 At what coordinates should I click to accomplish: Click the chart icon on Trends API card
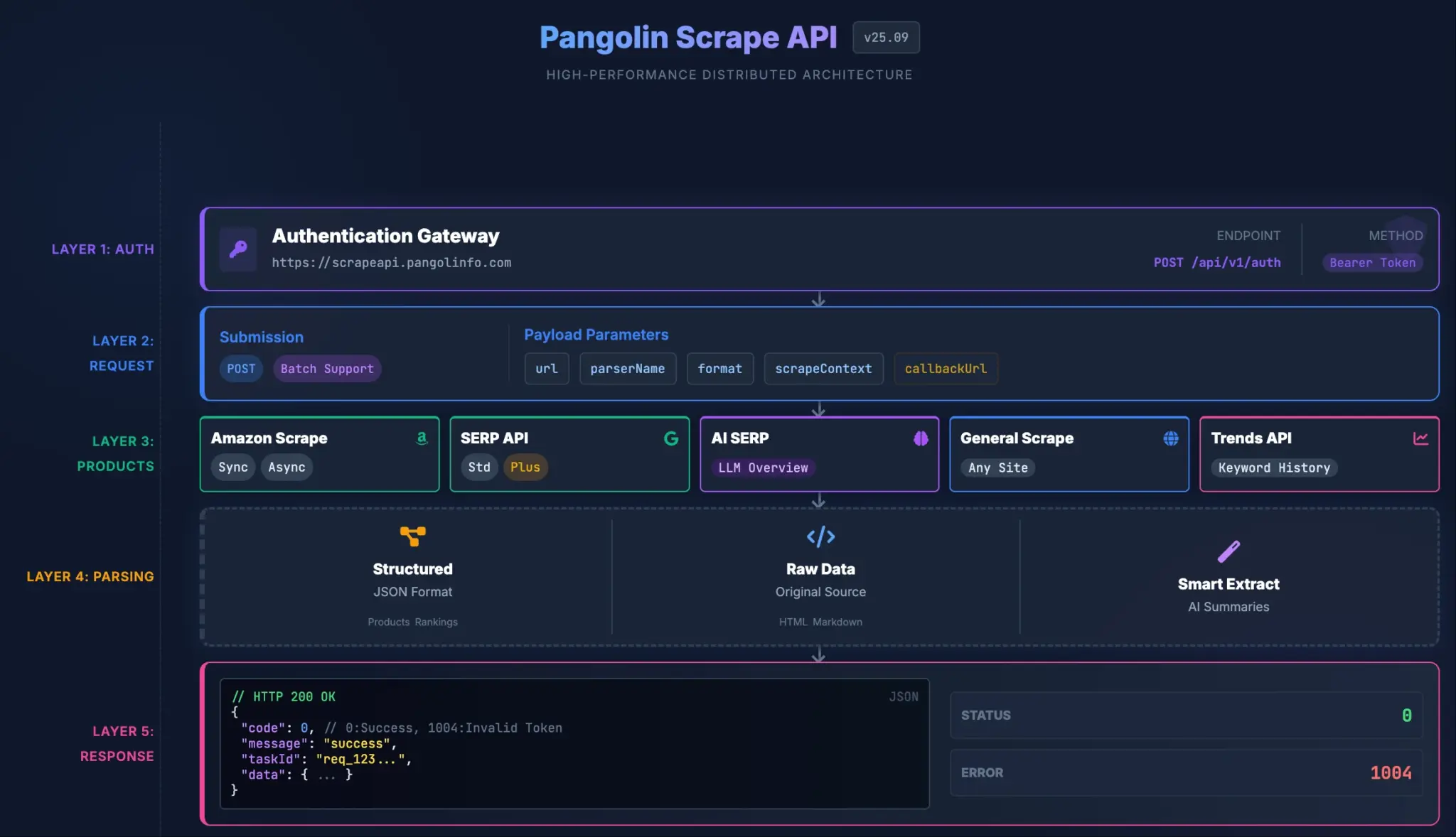point(1421,438)
